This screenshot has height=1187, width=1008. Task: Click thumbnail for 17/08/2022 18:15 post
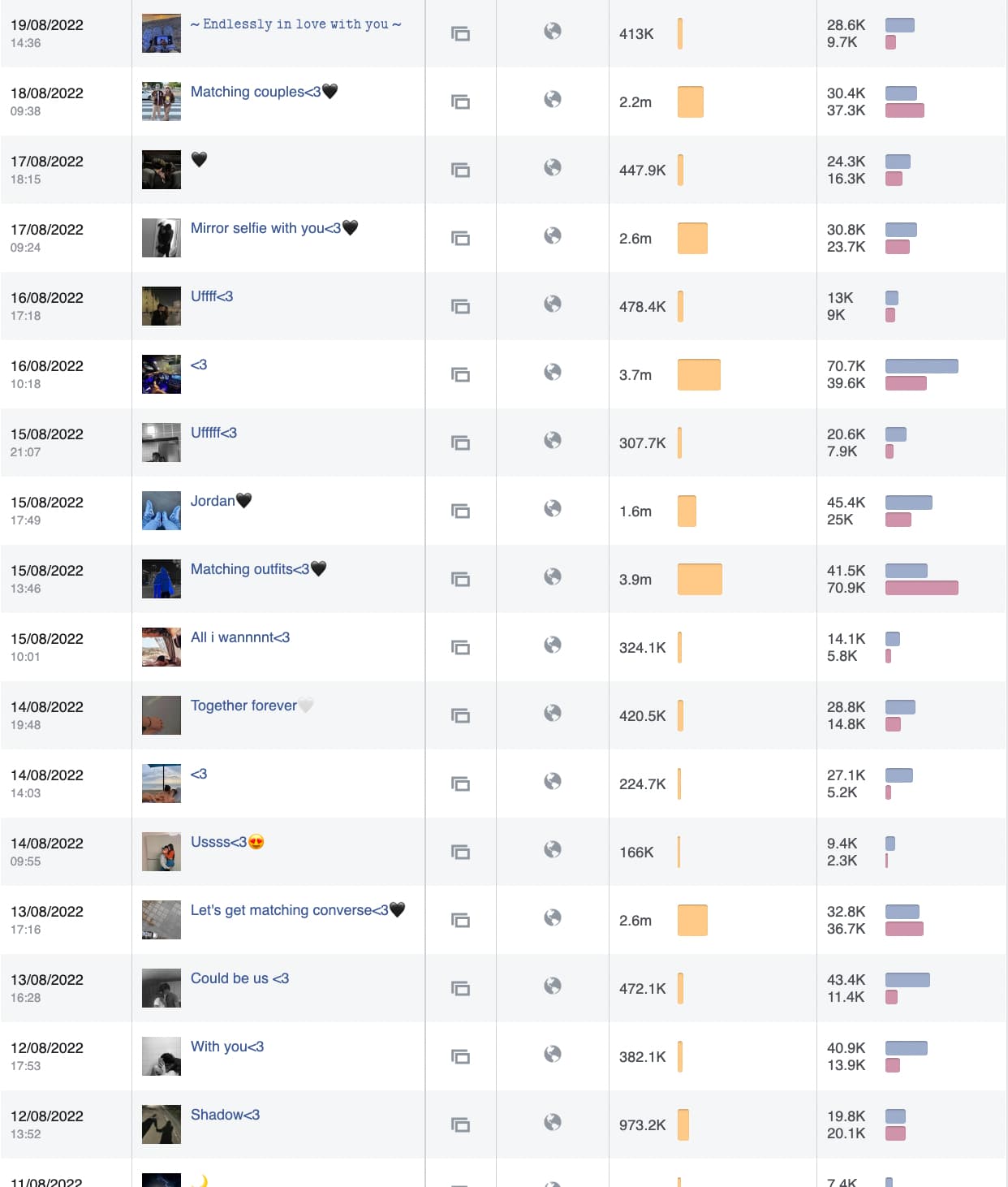(x=162, y=170)
